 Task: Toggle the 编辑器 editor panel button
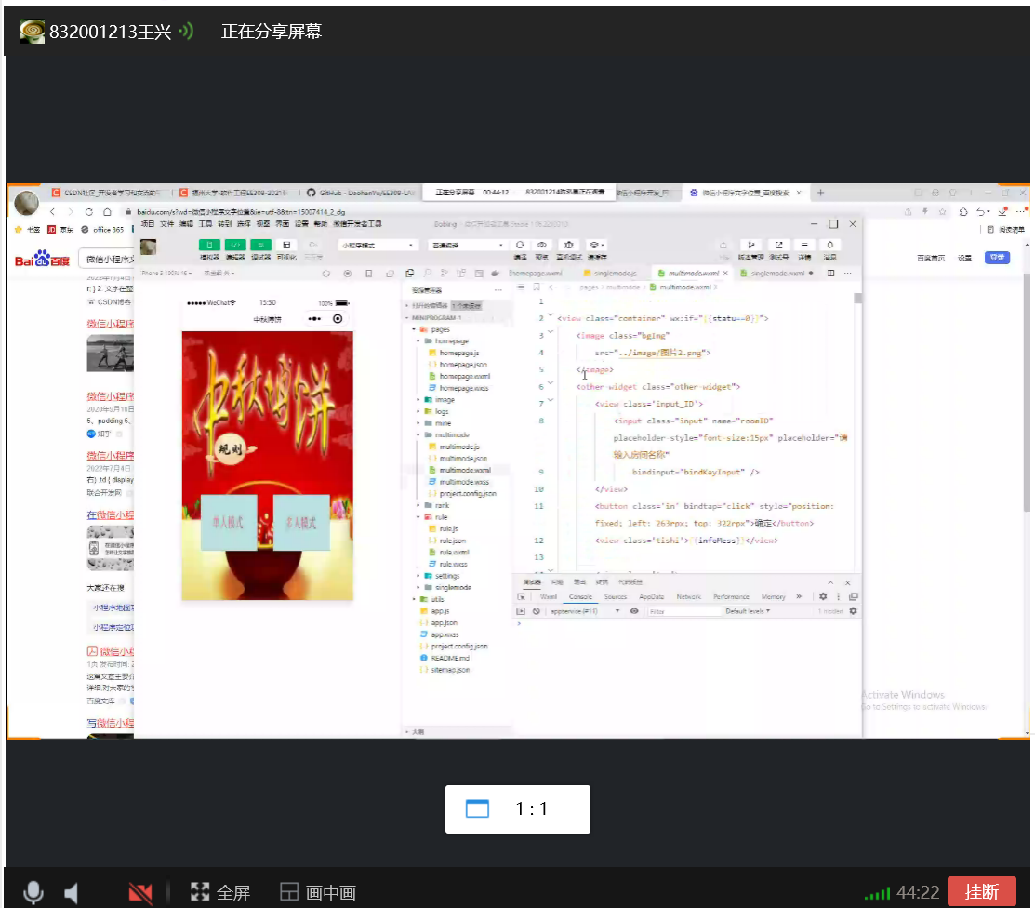(235, 245)
